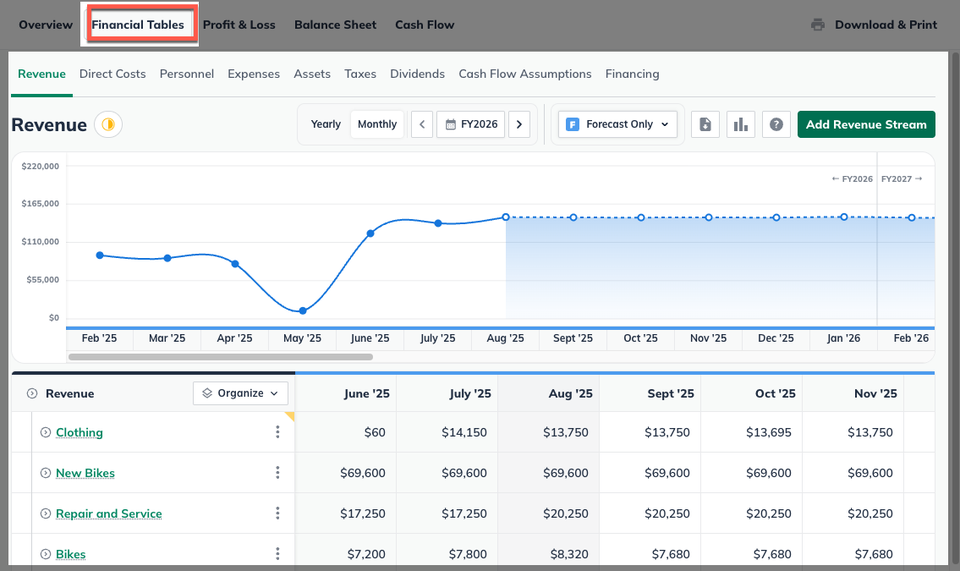This screenshot has width=960, height=571.
Task: Select the Expenses sub-tab
Action: tap(253, 74)
